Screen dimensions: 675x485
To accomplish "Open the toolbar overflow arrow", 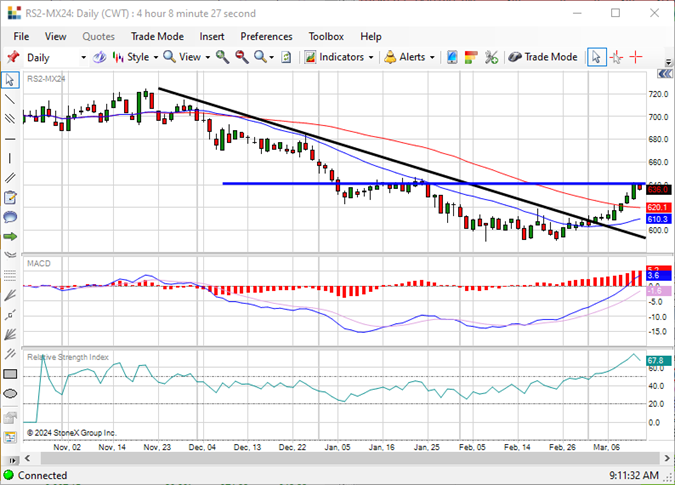I will coord(668,62).
